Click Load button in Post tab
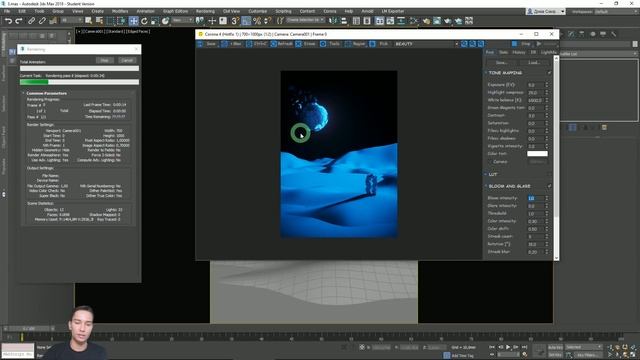Screen dimensions: 640x360 (534, 63)
